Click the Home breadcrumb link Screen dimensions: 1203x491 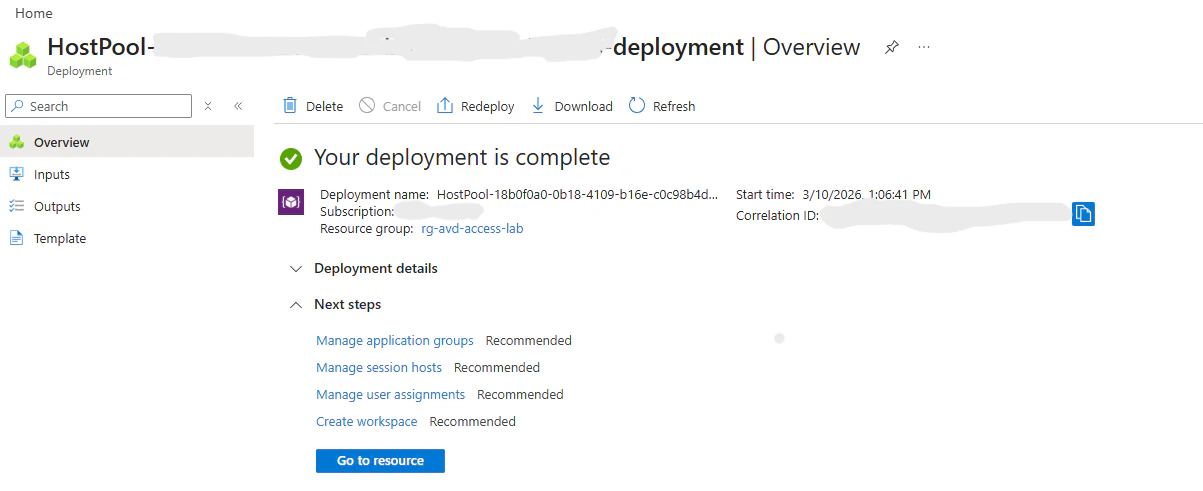coord(33,13)
